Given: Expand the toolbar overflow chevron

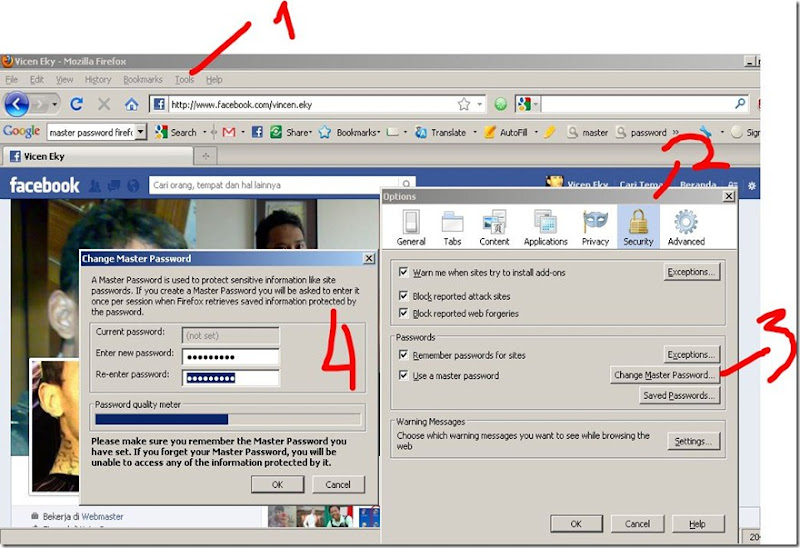Looking at the screenshot, I should click(676, 132).
